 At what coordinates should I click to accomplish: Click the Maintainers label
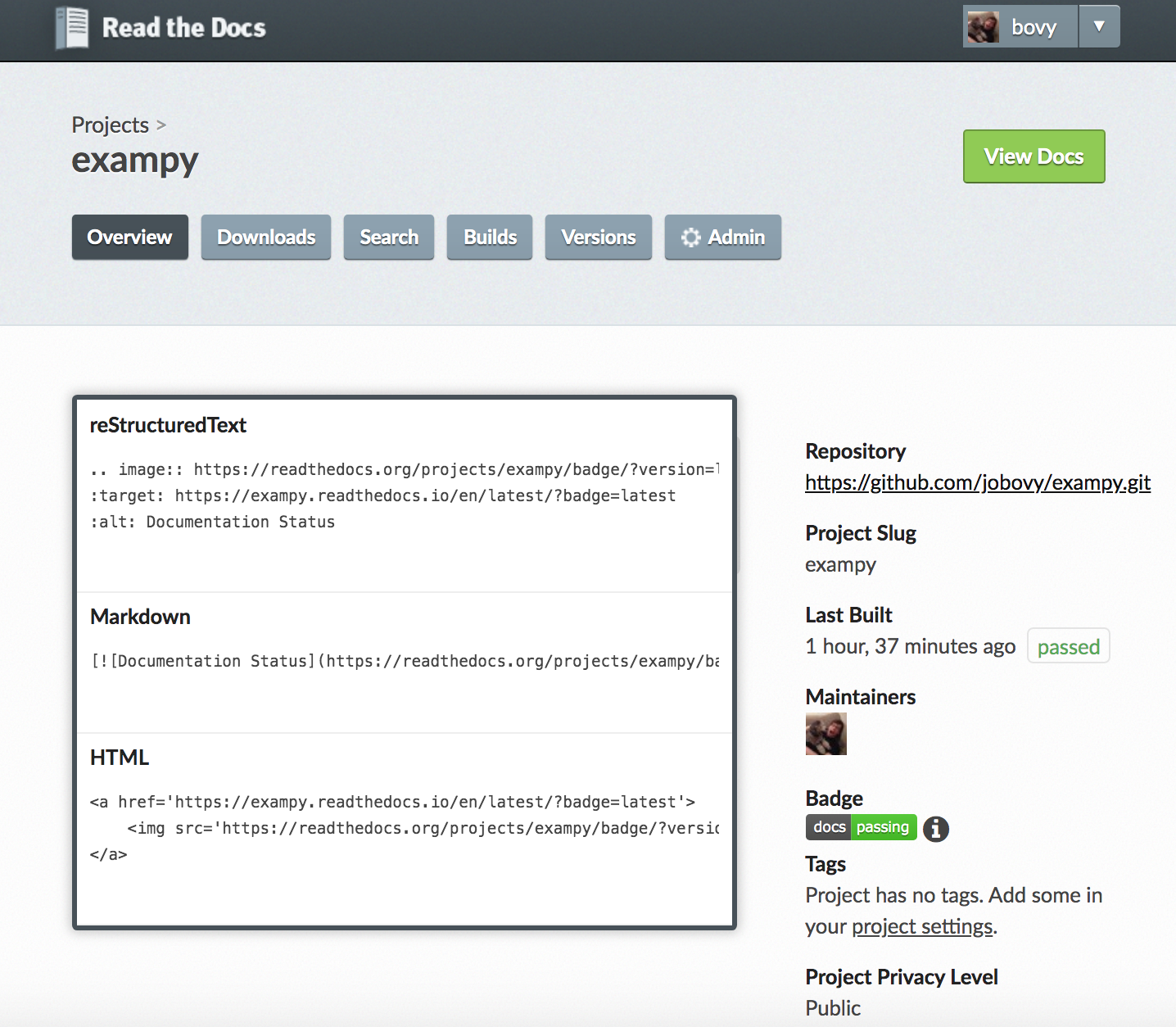coord(861,697)
